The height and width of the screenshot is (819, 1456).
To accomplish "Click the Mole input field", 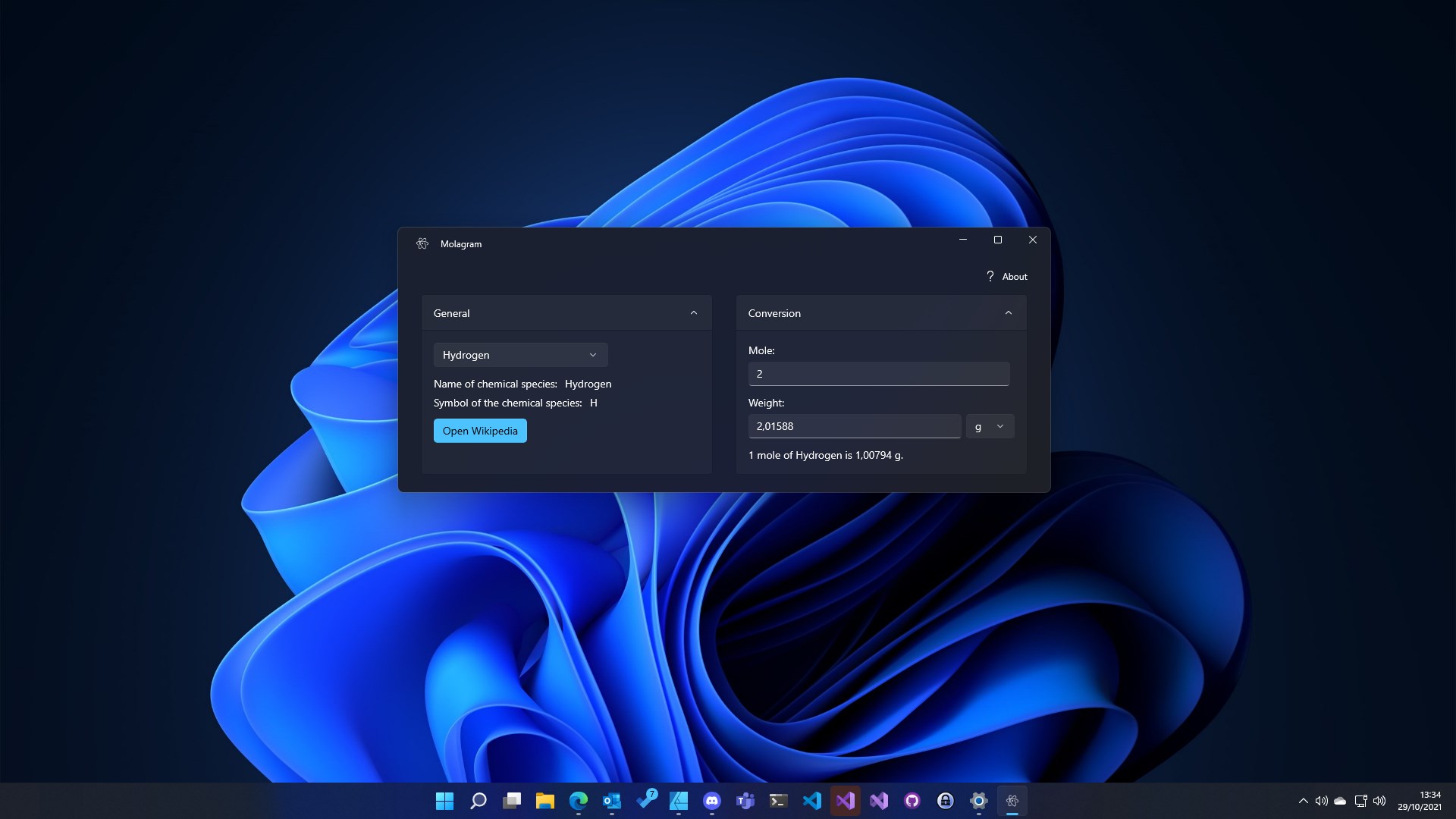I will tap(878, 374).
